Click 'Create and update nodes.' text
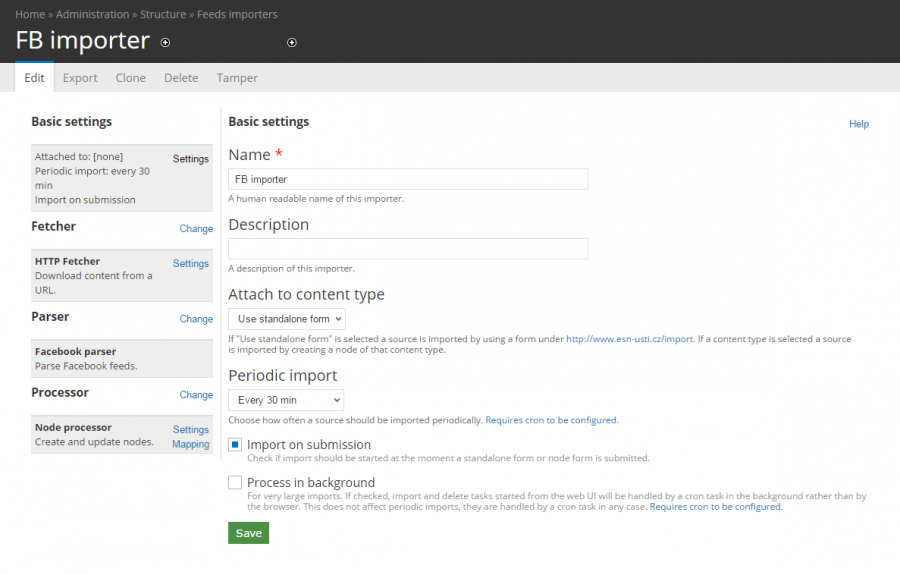The height and width of the screenshot is (575, 900). (94, 442)
